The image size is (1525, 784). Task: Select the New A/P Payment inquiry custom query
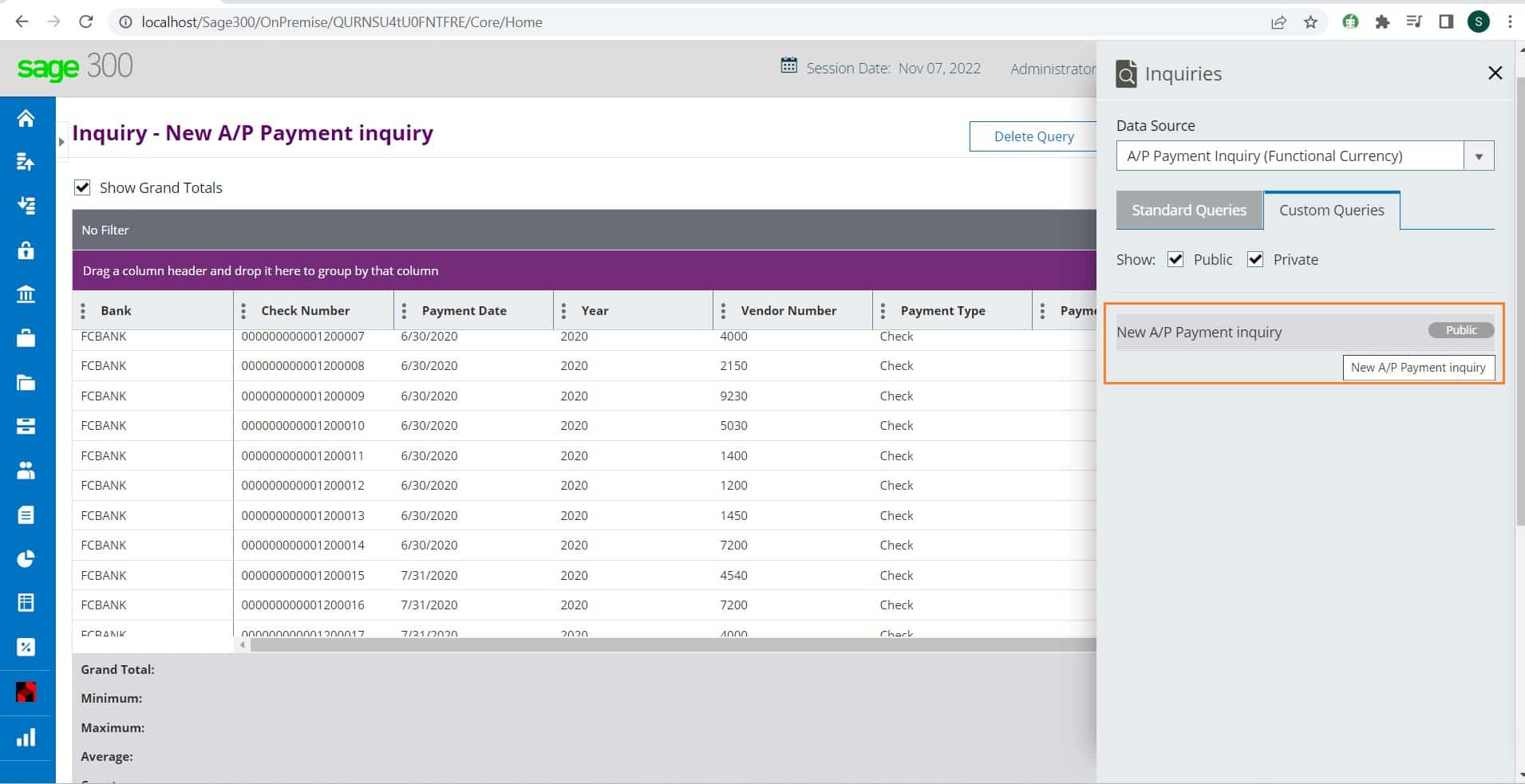1305,332
